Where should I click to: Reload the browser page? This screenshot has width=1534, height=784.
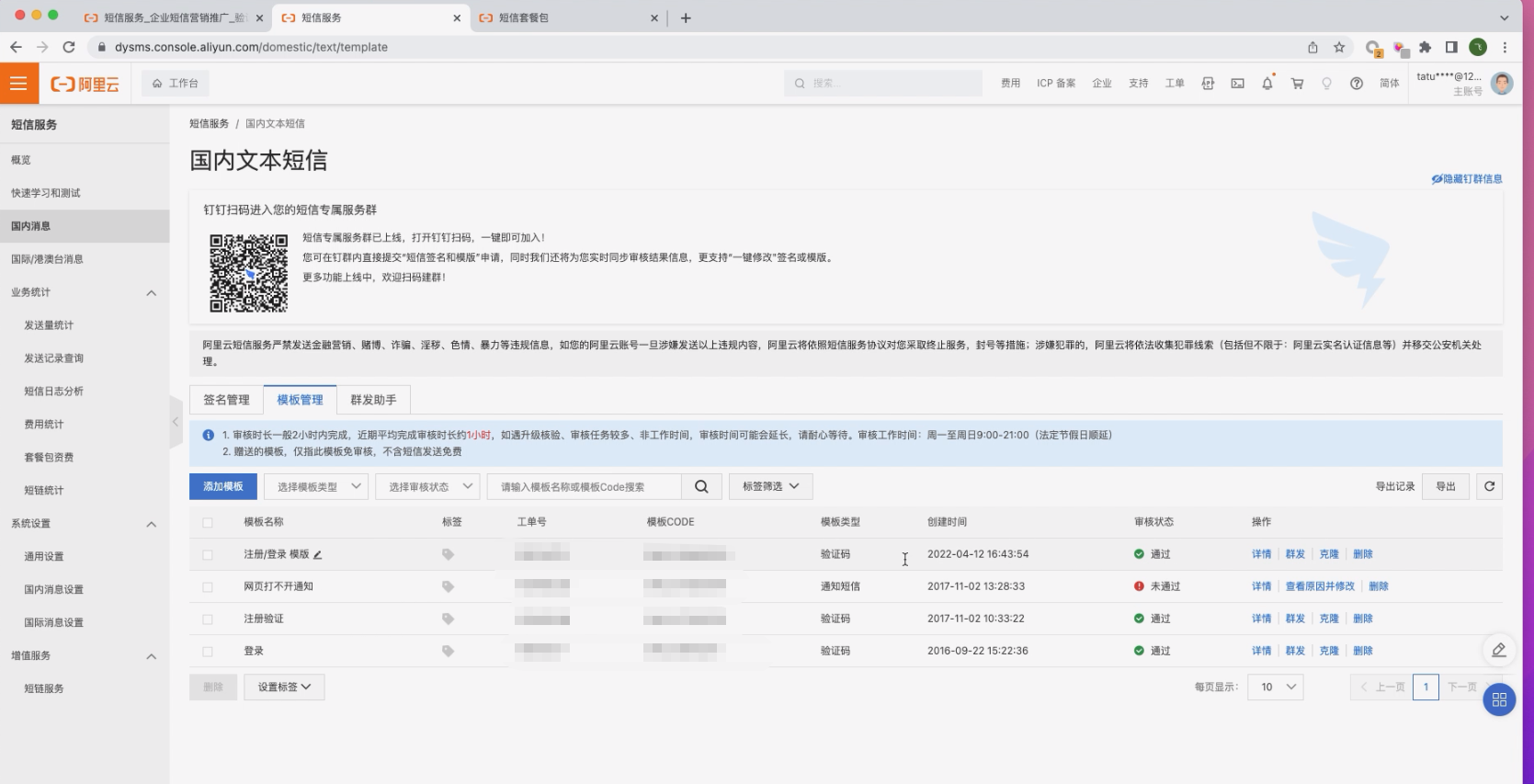[x=69, y=47]
